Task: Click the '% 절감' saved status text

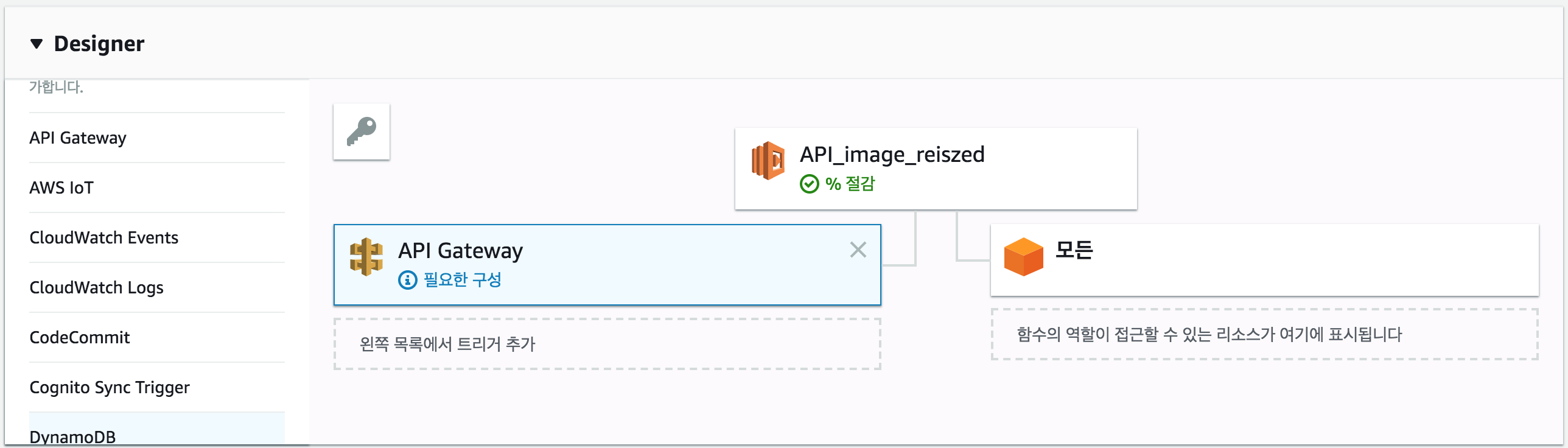Action: pos(850,184)
